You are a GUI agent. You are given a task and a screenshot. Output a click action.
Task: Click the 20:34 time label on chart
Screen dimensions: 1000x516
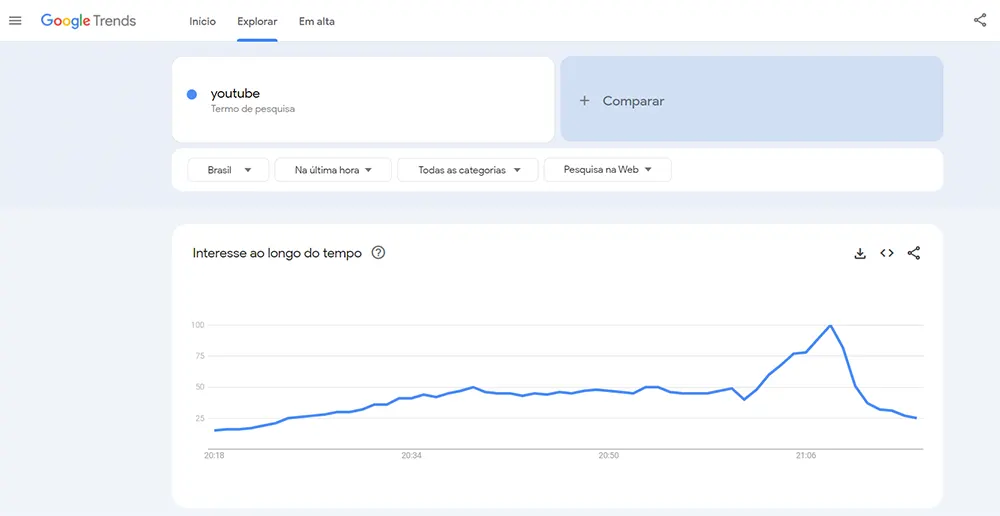tap(412, 456)
